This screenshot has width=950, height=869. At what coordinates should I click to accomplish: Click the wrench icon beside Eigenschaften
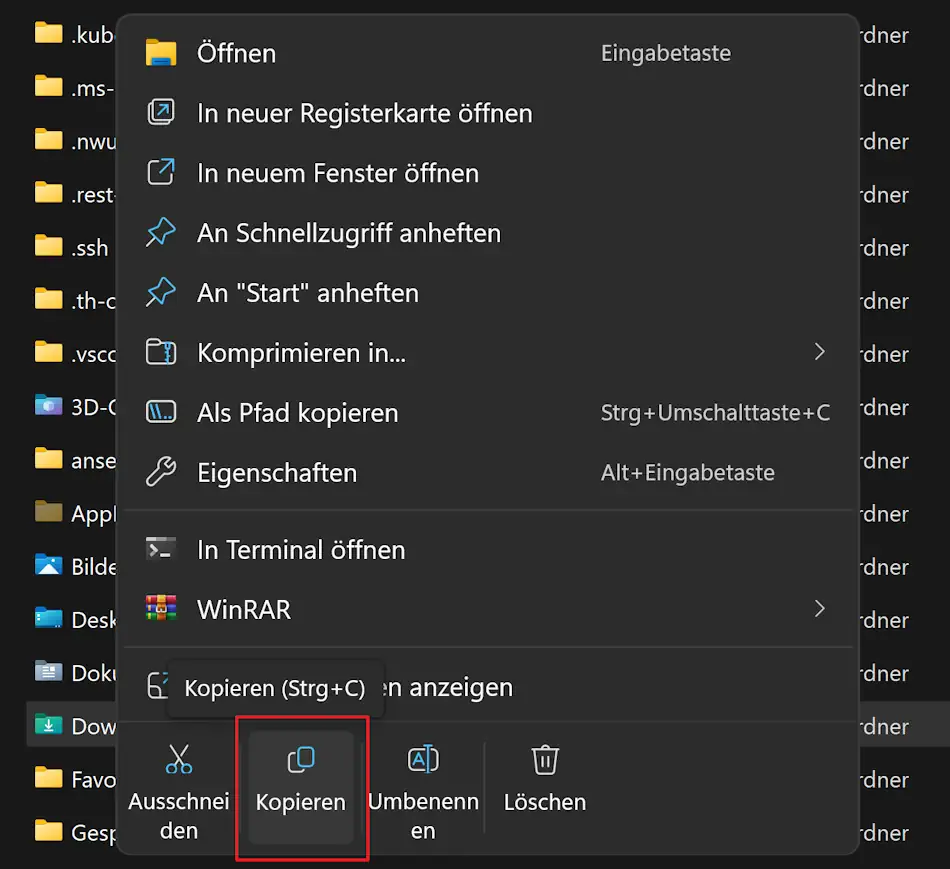coord(161,472)
